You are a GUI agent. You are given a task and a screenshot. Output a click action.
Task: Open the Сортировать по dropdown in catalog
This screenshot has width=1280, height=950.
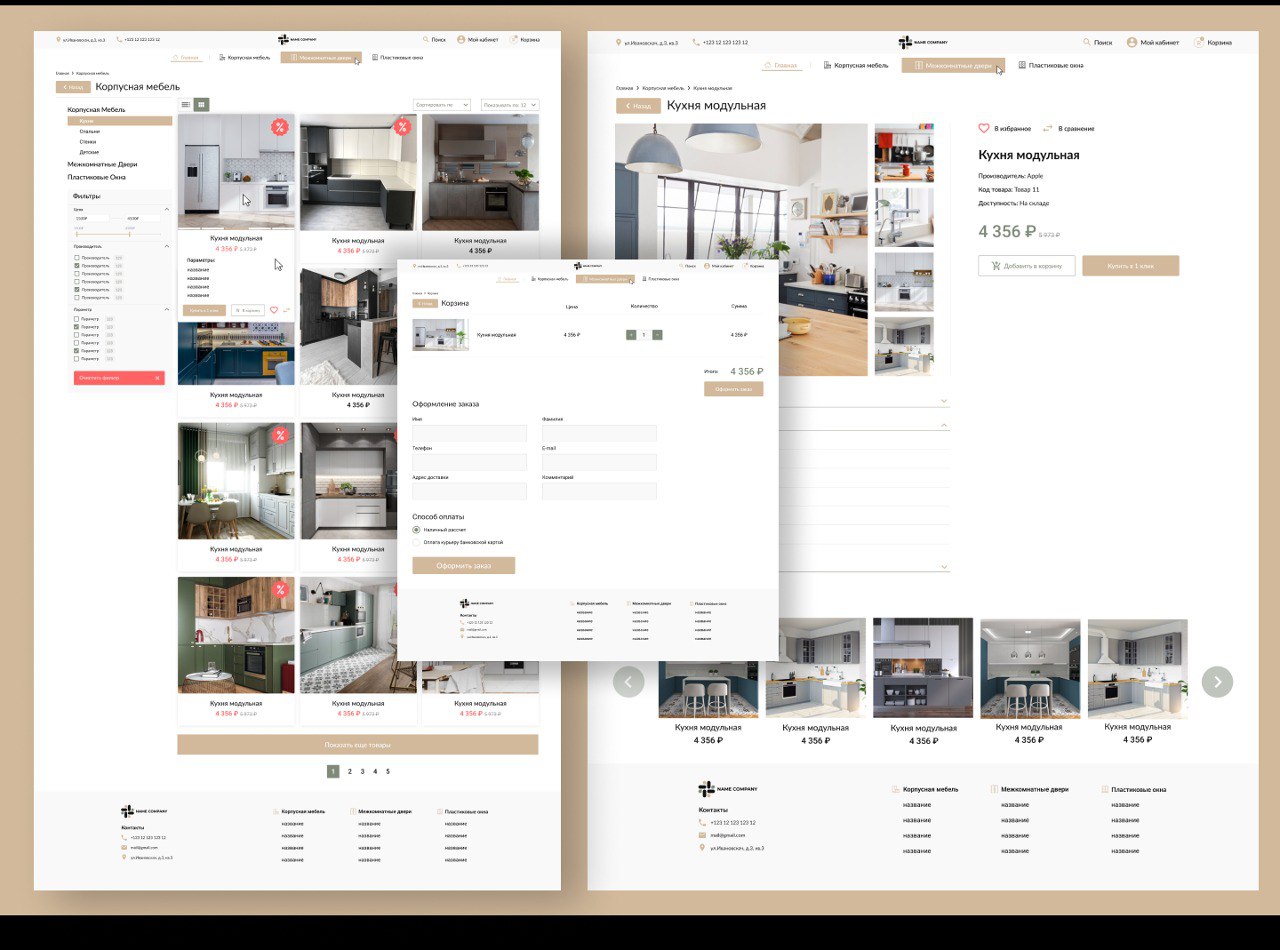point(441,104)
